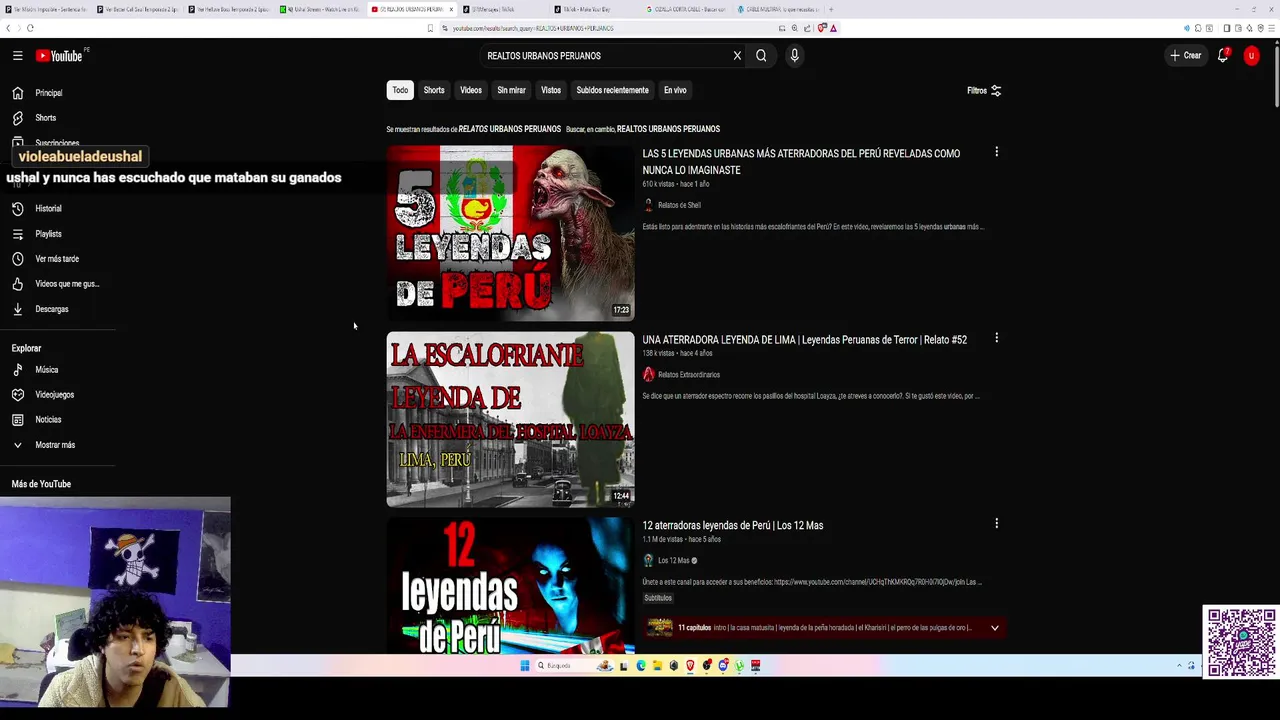1280x720 pixels.
Task: Open Microsoft Edge from the taskbar
Action: [641, 666]
